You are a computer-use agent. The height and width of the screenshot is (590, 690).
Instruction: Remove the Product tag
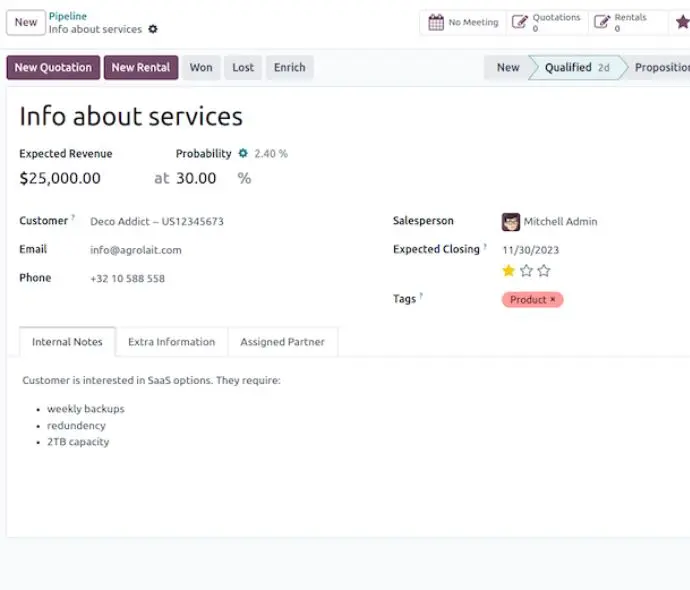pos(553,300)
